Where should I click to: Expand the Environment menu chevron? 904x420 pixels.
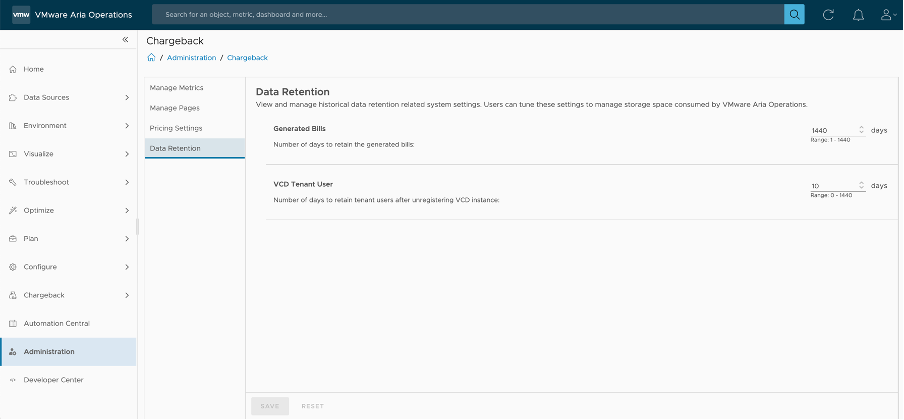click(127, 125)
